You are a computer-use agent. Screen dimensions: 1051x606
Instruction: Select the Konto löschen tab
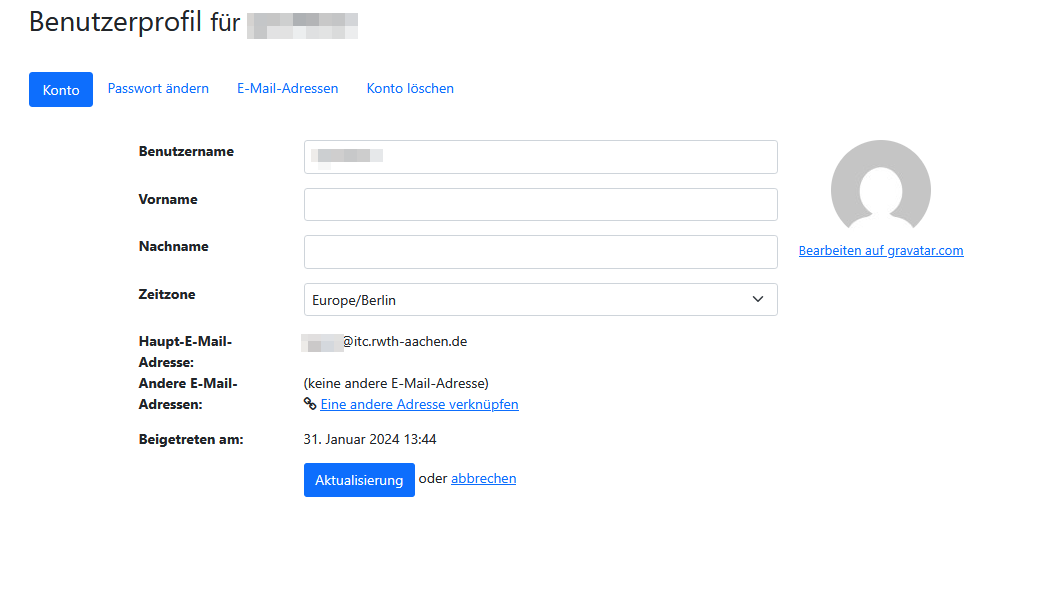pyautogui.click(x=410, y=88)
